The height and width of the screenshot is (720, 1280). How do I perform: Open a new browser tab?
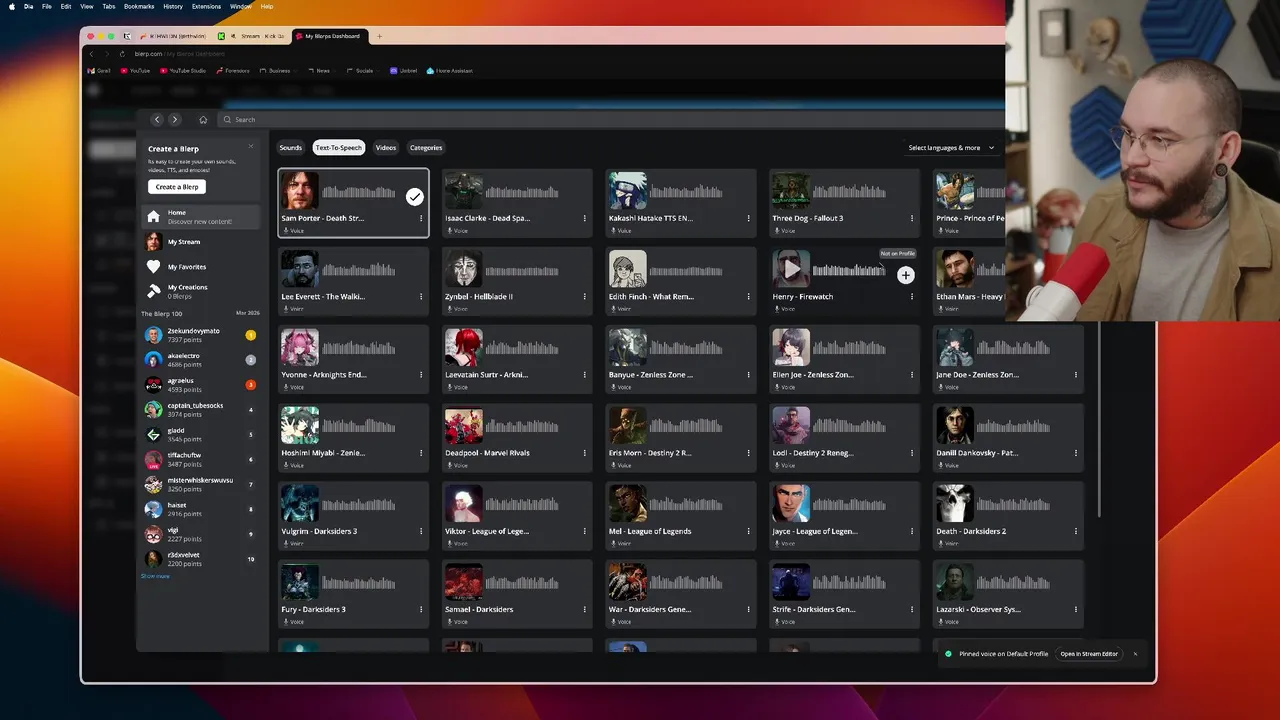click(379, 36)
